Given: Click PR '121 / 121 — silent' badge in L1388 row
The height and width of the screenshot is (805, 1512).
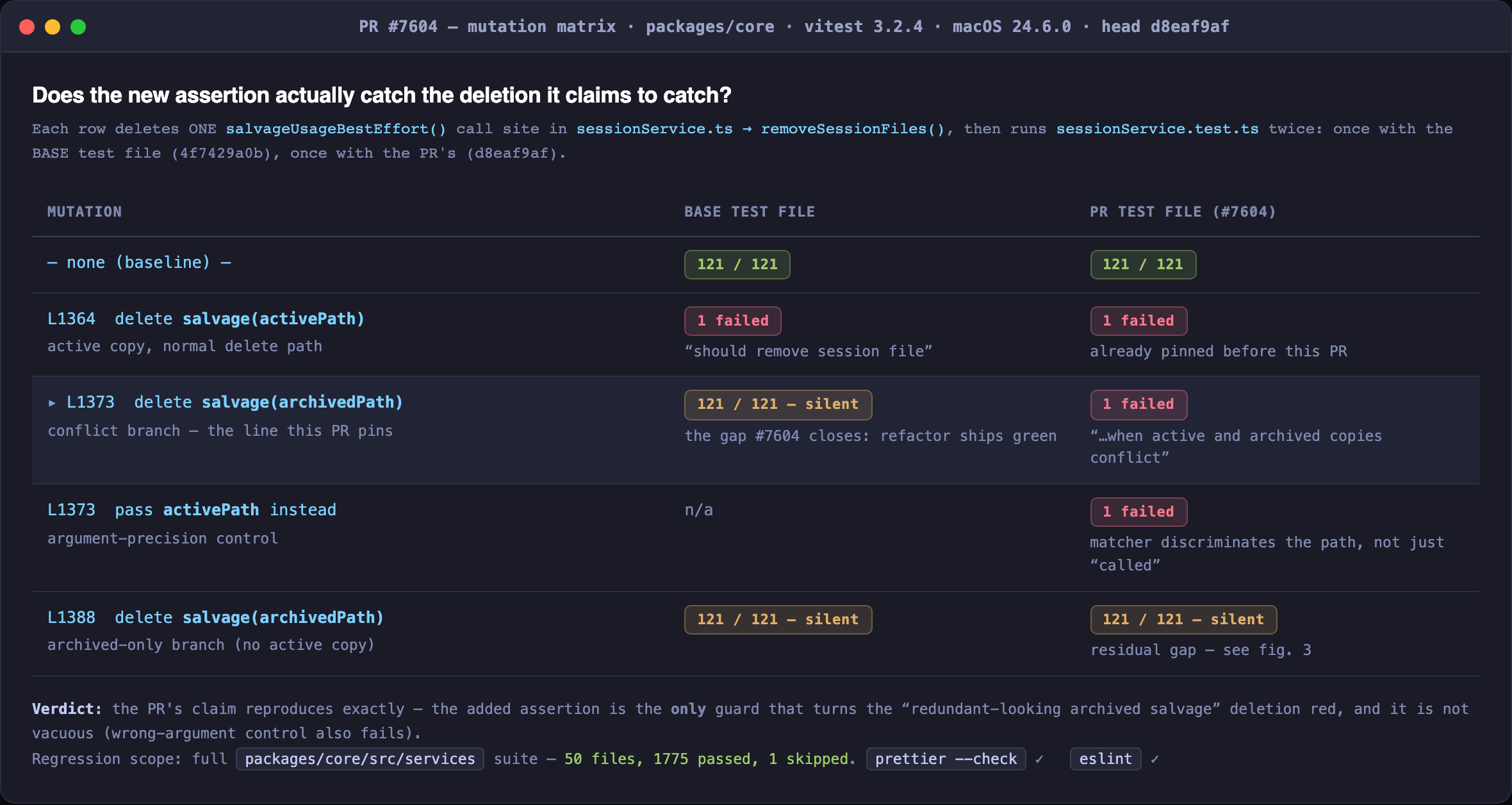Looking at the screenshot, I should tap(1183, 620).
